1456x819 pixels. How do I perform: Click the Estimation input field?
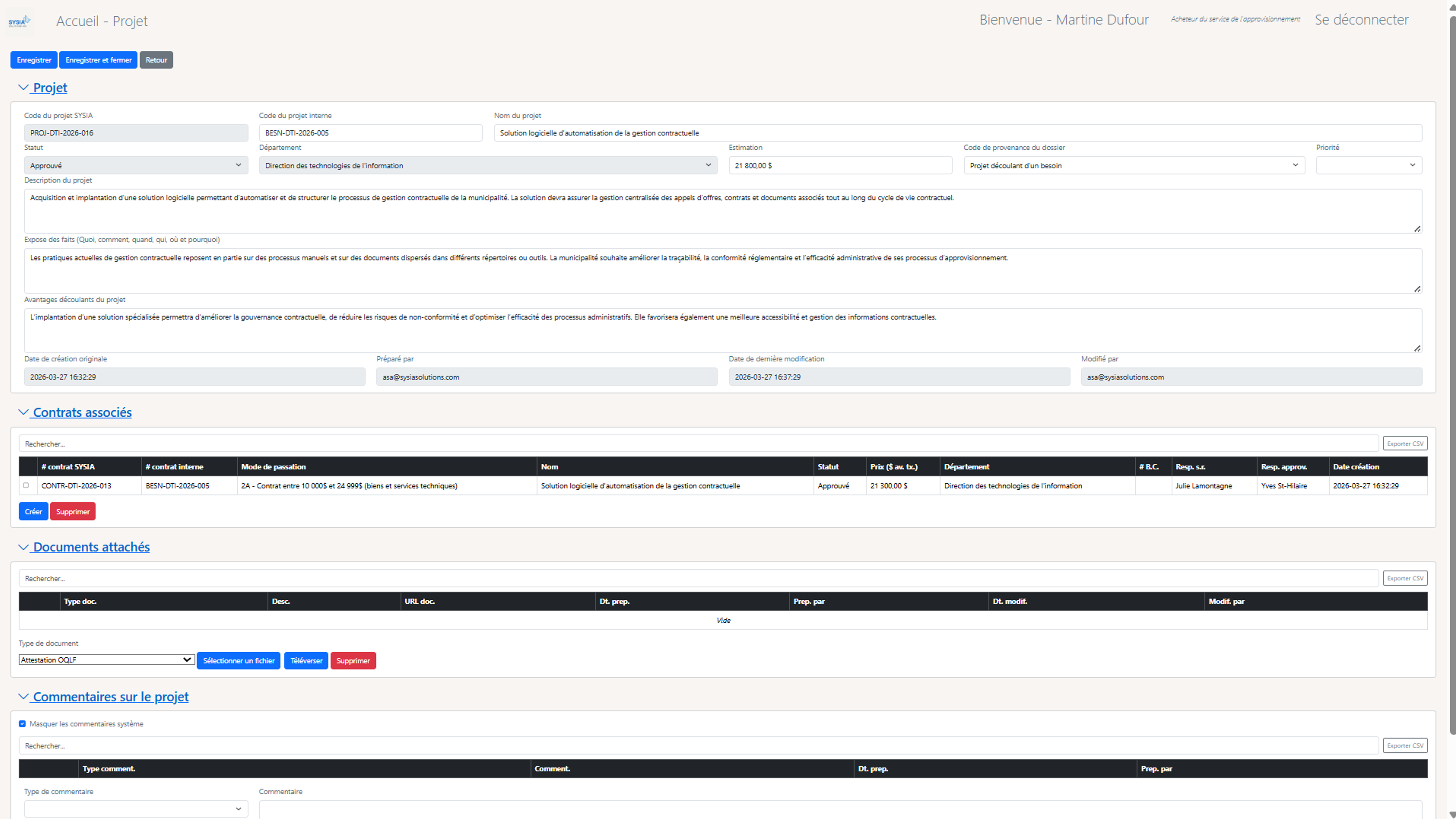click(x=840, y=166)
